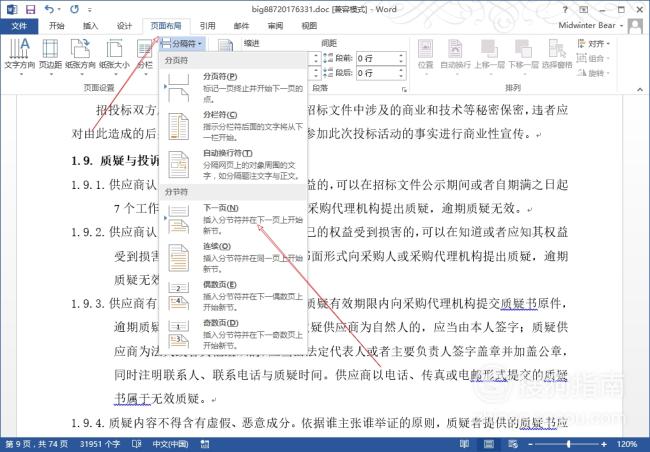Insert 分页符(P) page break
Screen dimensions: 650x452
[x=233, y=88]
